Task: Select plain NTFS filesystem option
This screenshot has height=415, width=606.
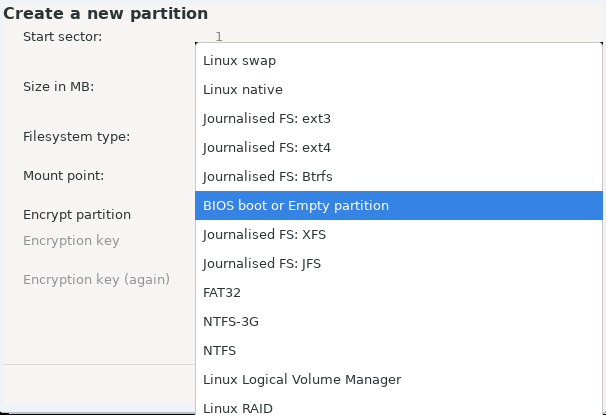Action: (399, 350)
